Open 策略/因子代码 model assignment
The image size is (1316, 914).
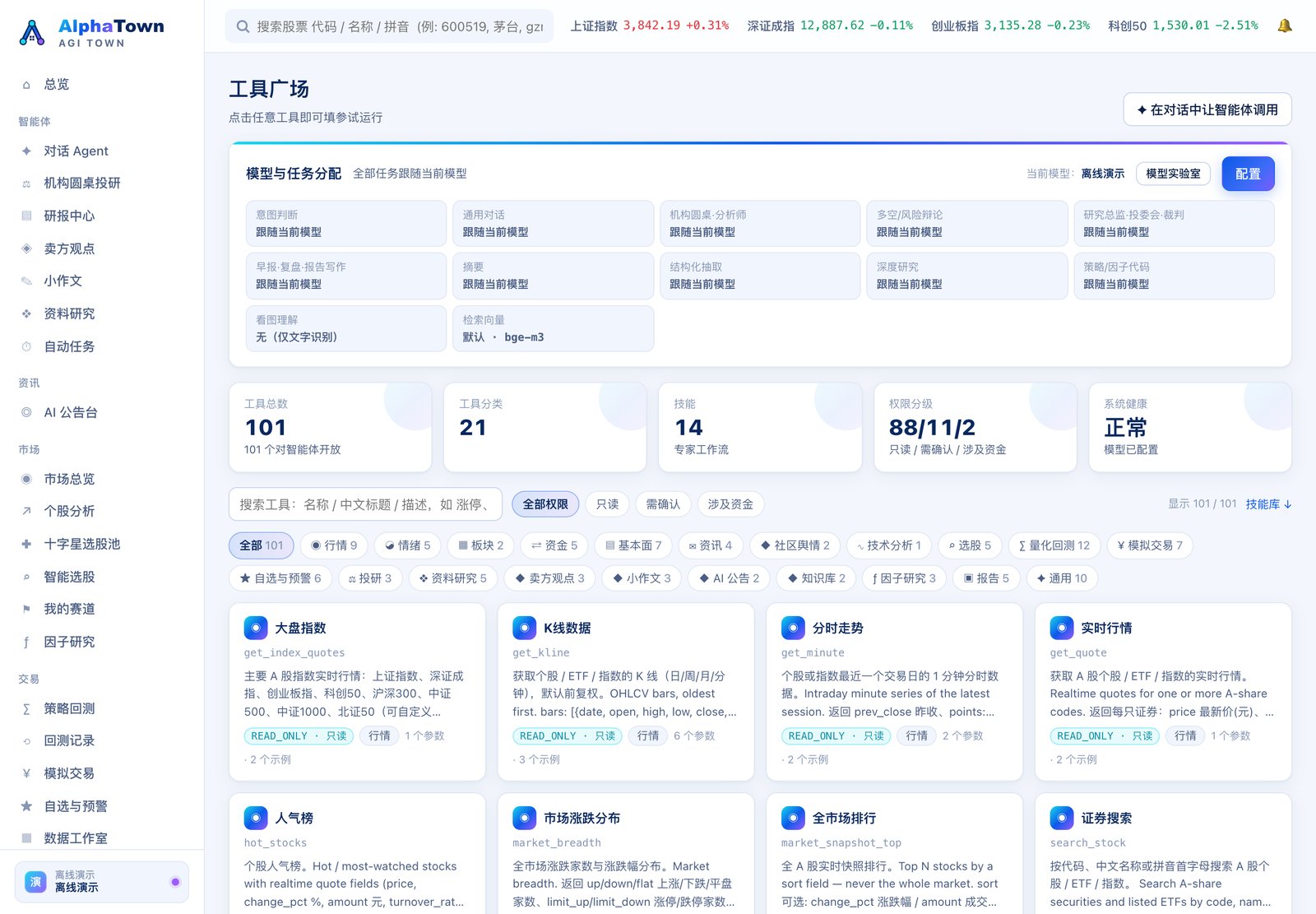pyautogui.click(x=1174, y=276)
